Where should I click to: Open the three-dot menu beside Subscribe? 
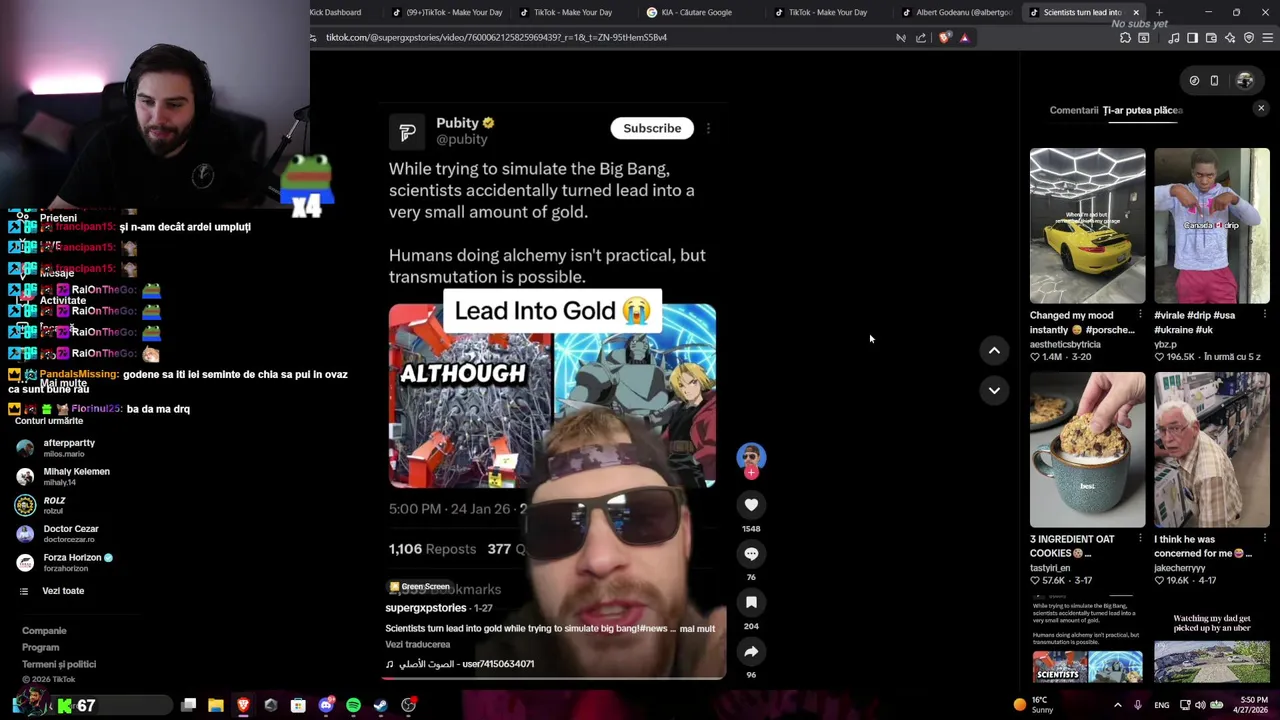(x=708, y=128)
